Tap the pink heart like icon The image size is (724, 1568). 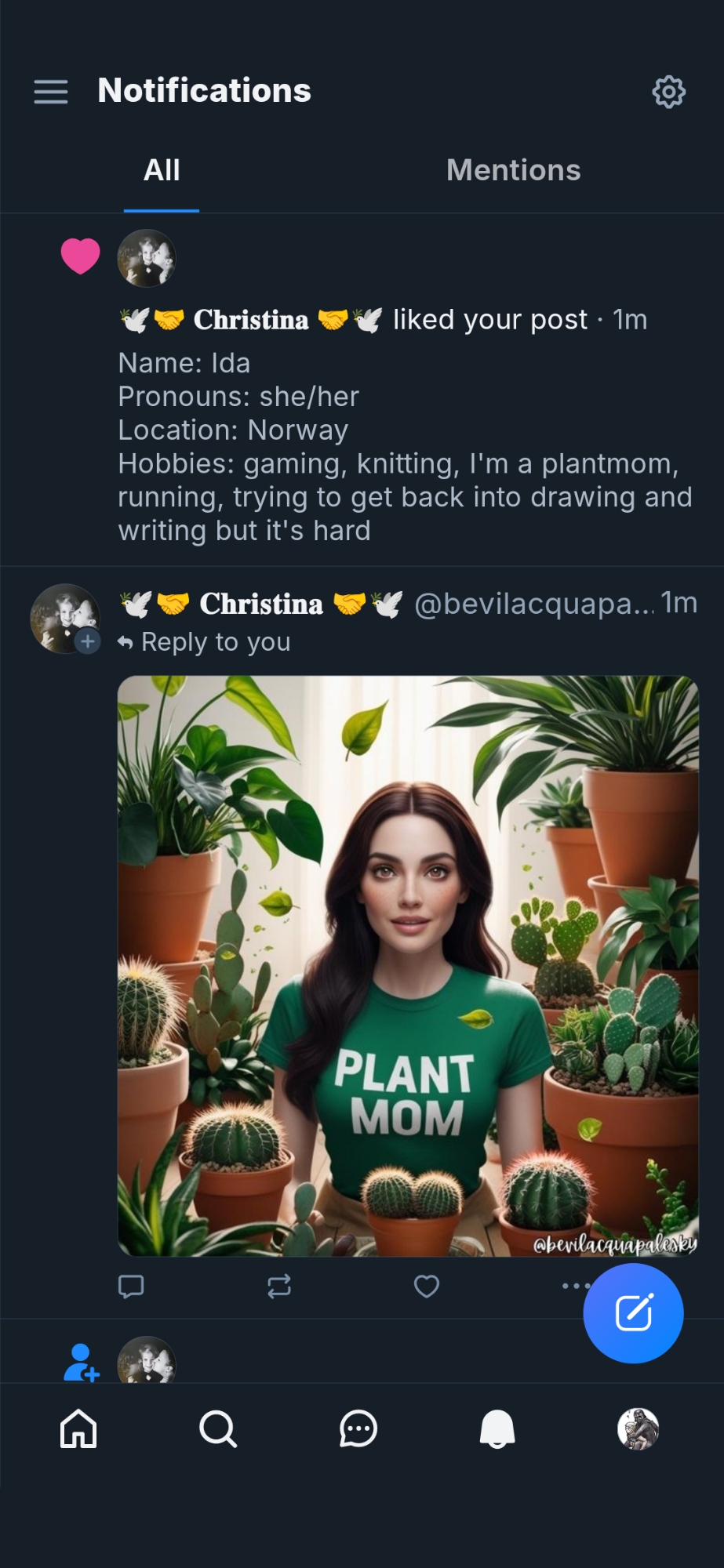tap(81, 256)
